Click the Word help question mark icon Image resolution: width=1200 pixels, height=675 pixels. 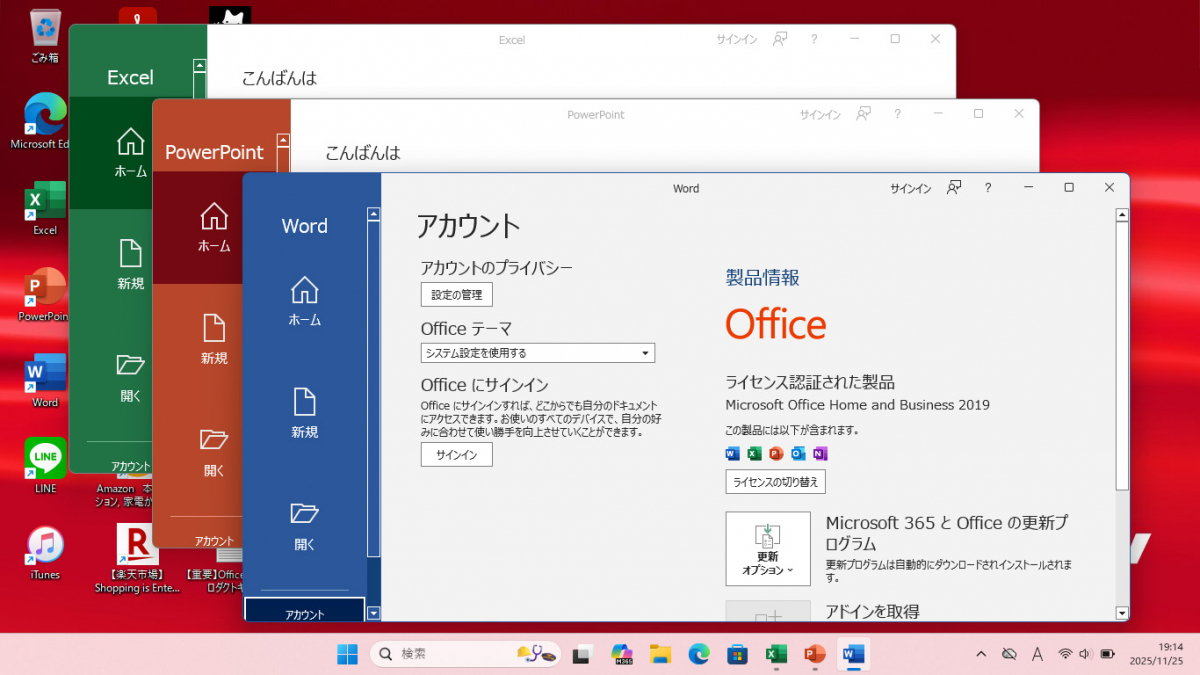tap(988, 188)
